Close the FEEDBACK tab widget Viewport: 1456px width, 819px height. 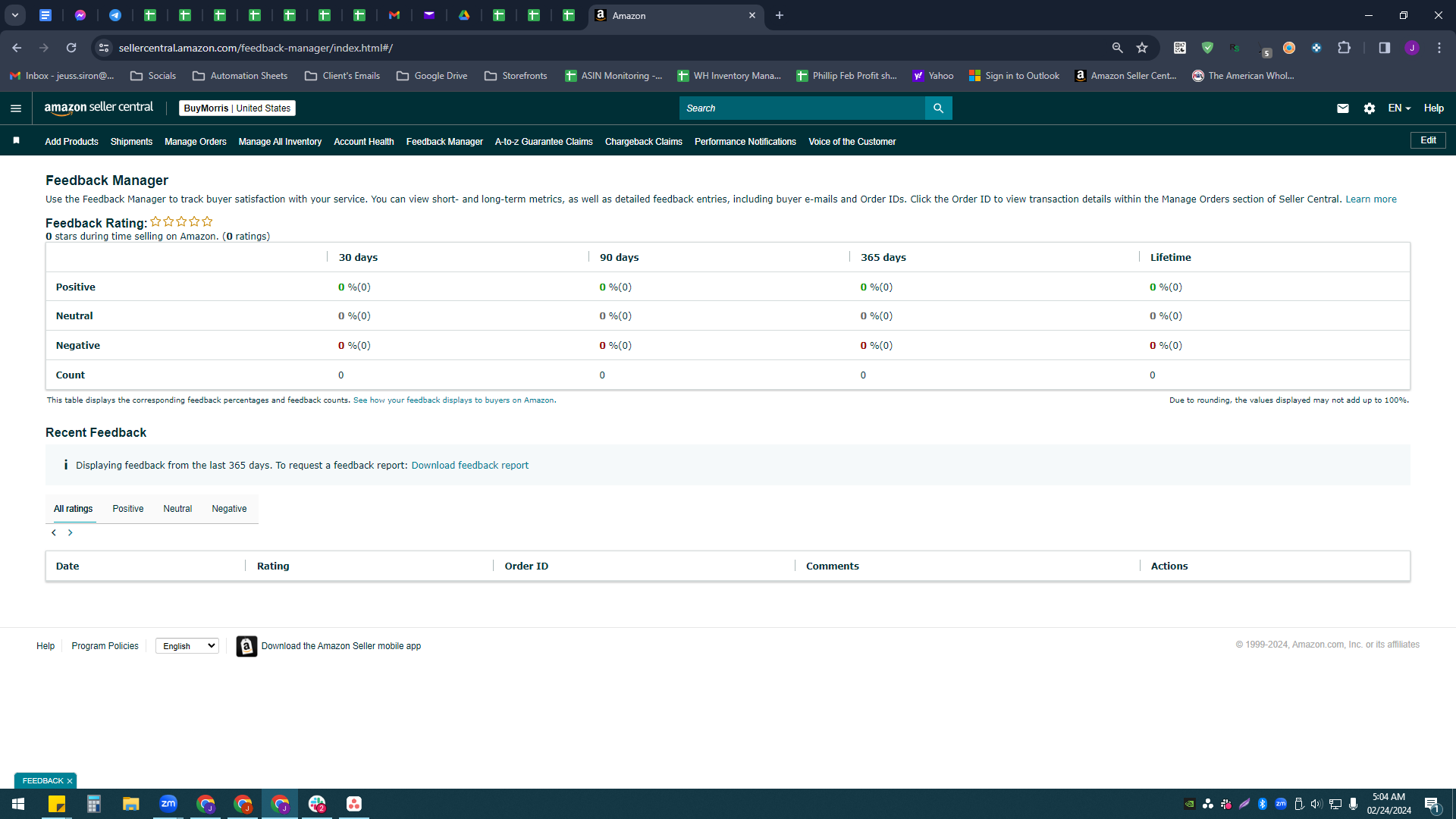point(70,781)
